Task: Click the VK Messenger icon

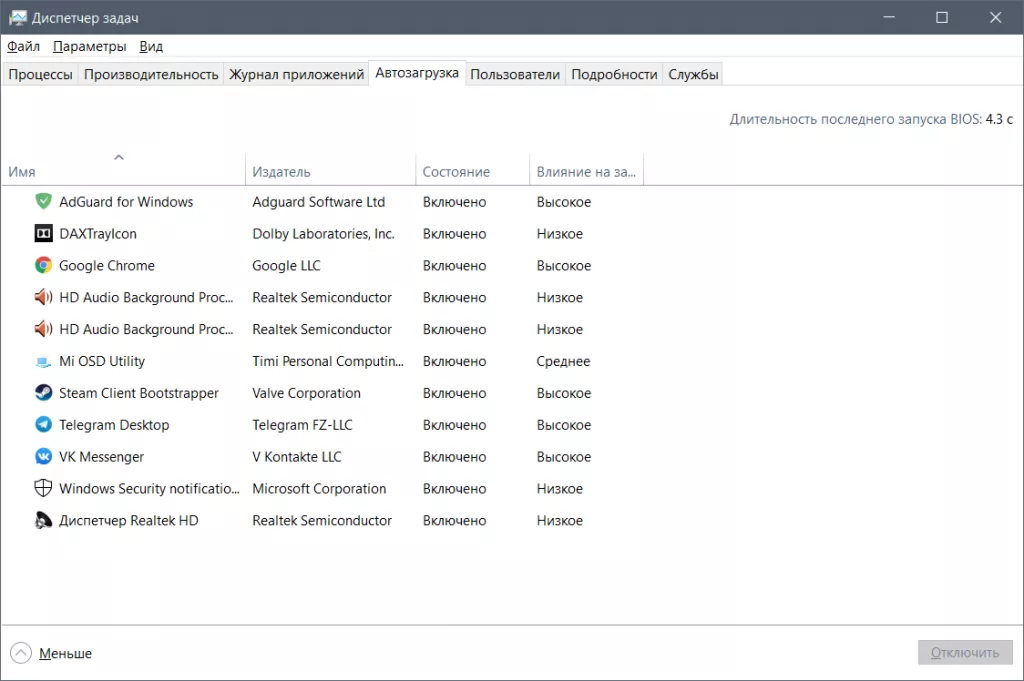Action: 43,457
